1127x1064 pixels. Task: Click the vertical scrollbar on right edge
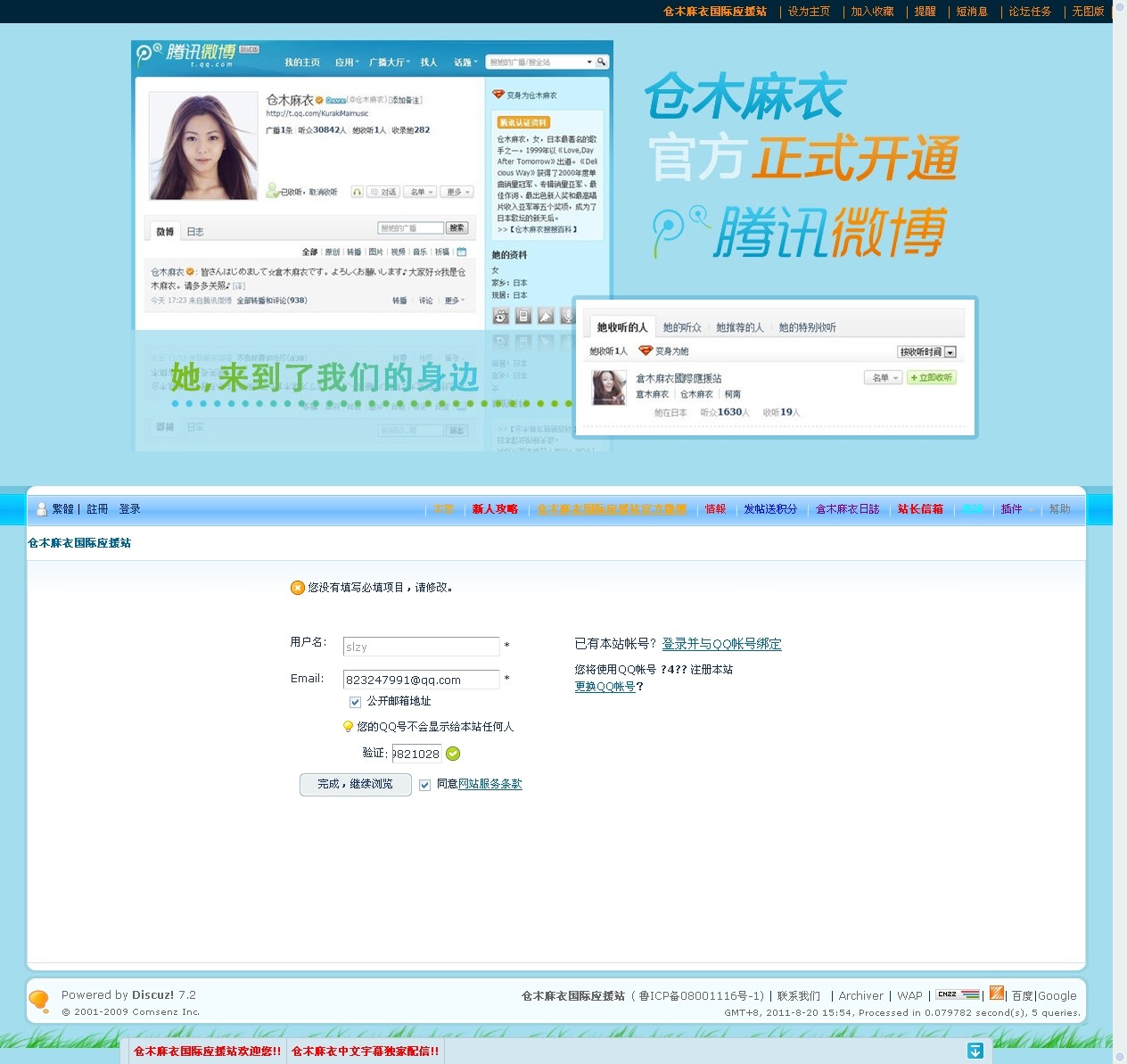(1120, 532)
